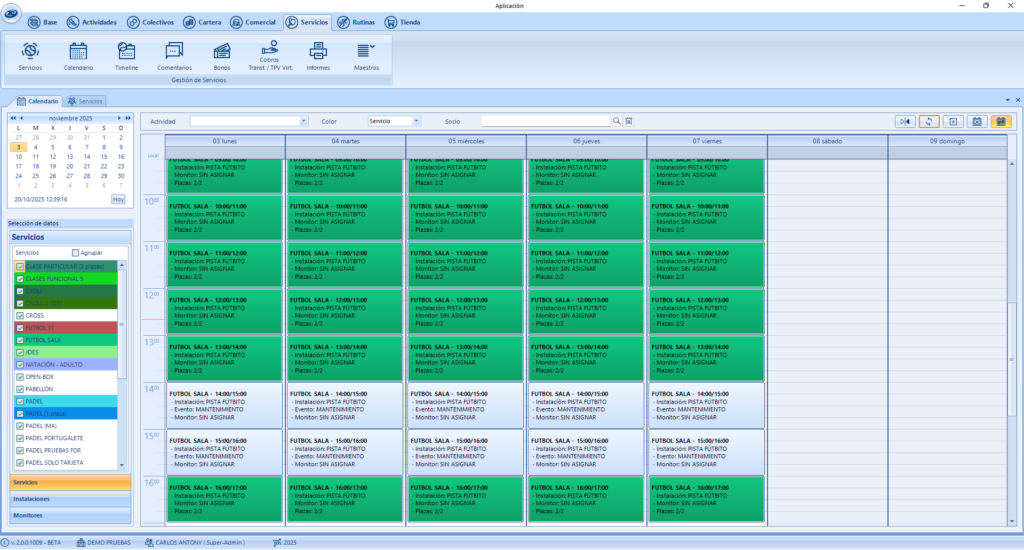Open Informes printer icon
Screen dimensions: 1024x550
point(318,54)
